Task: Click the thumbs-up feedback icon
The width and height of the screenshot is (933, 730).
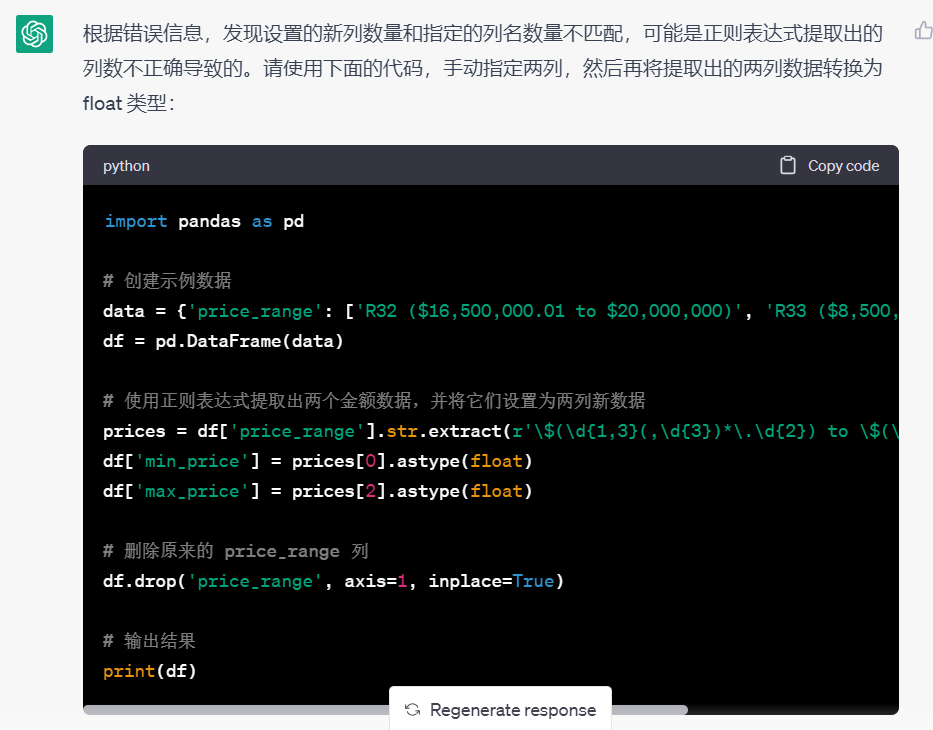Action: click(x=923, y=30)
